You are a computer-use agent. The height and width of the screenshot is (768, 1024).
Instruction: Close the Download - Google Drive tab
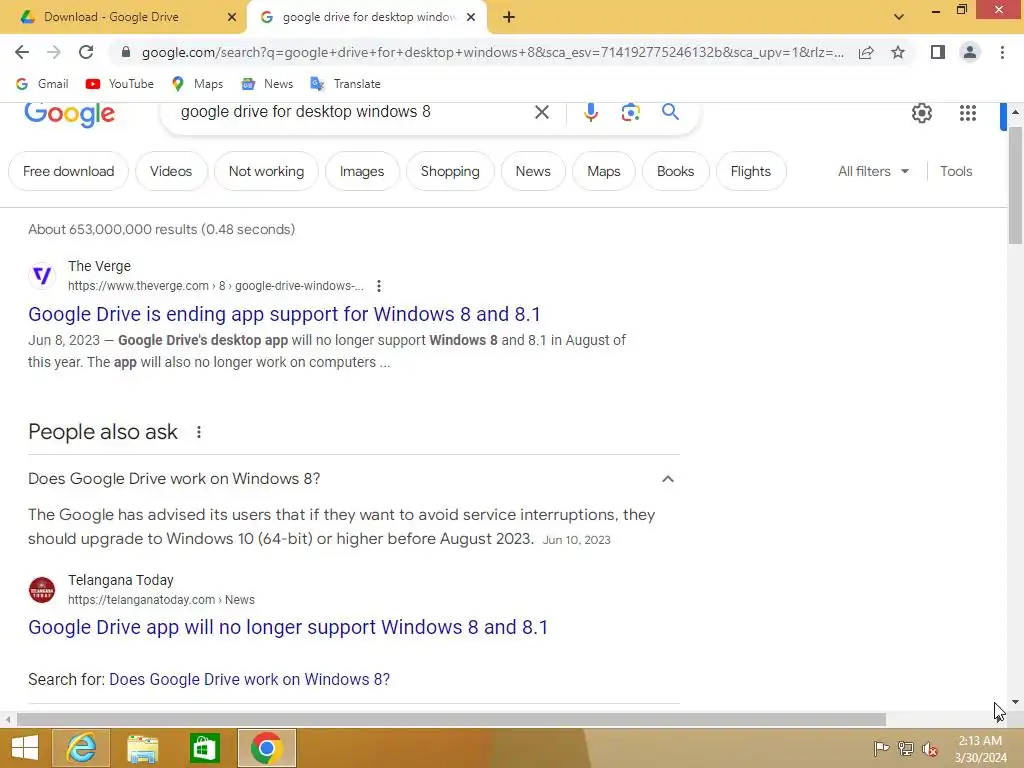click(232, 17)
